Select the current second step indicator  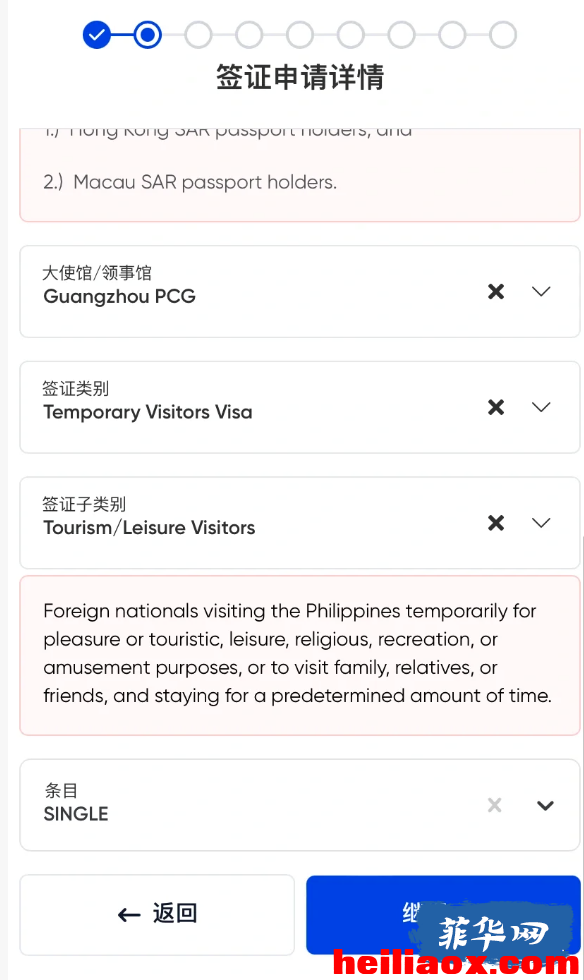pyautogui.click(x=148, y=35)
